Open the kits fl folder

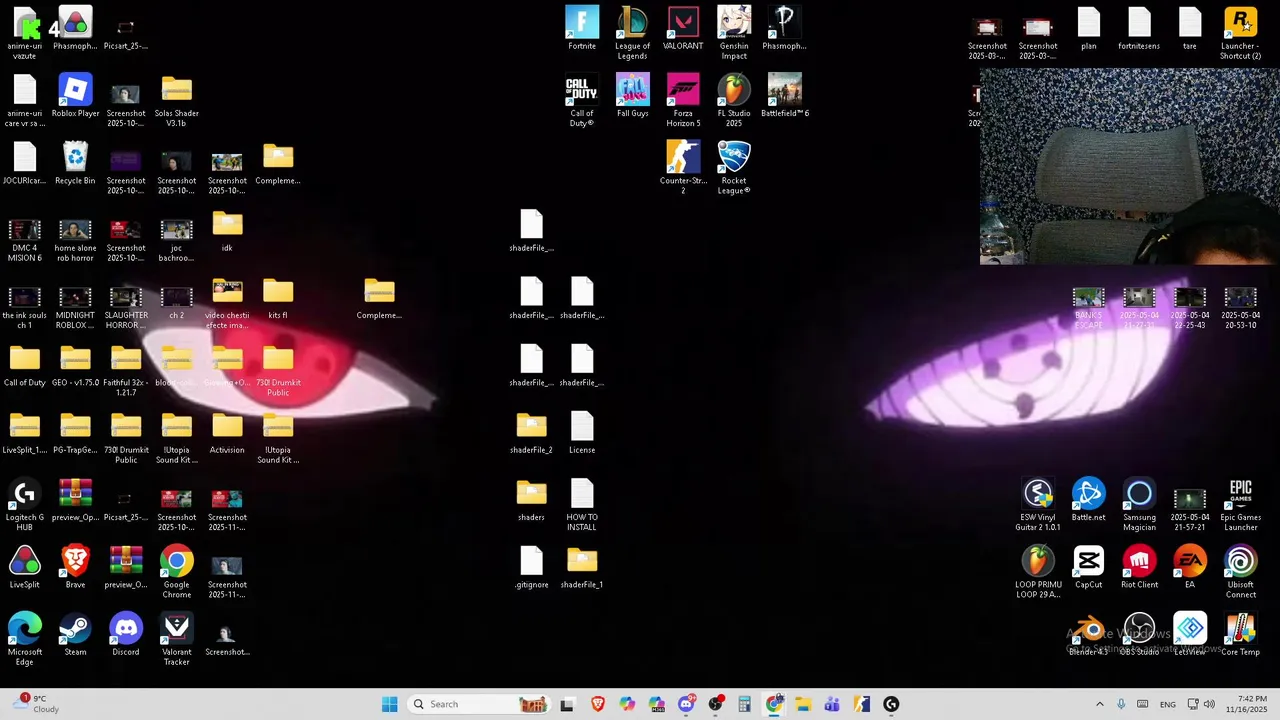click(278, 297)
